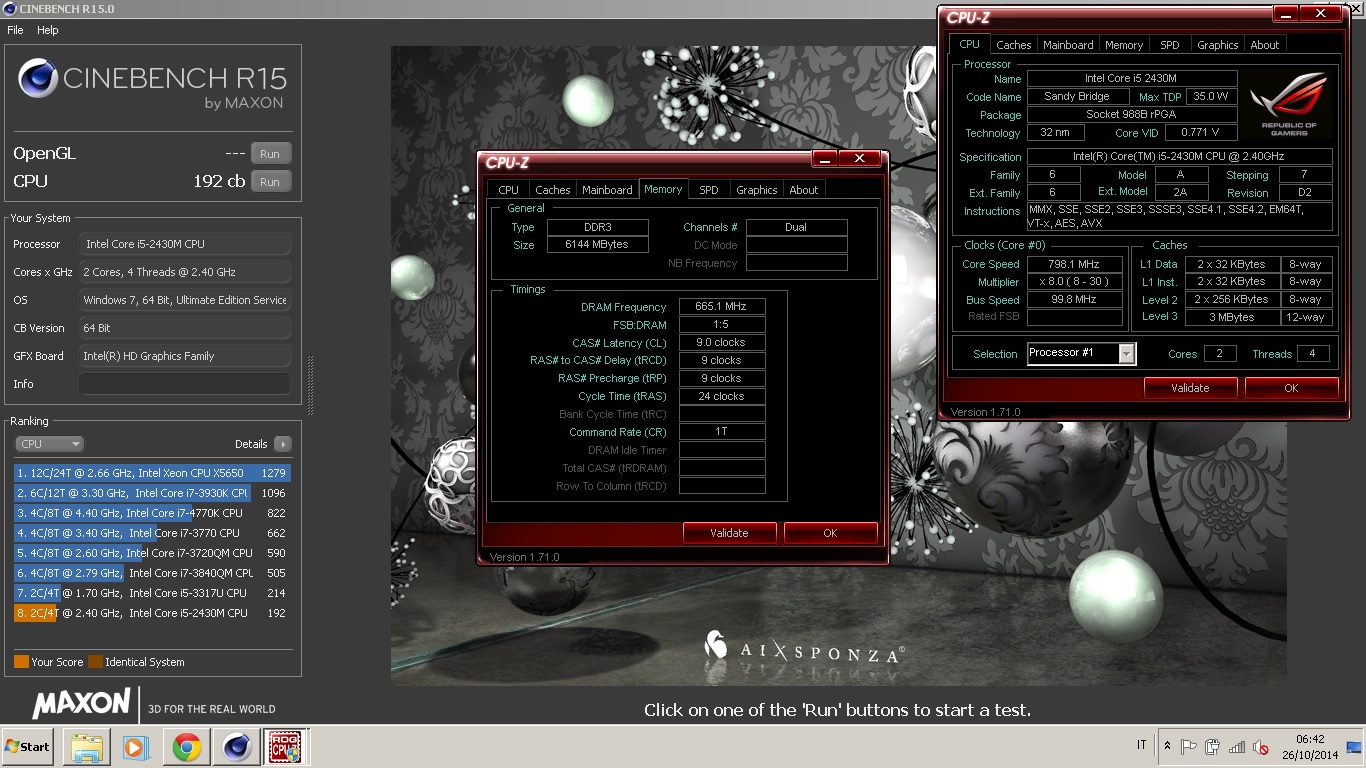The width and height of the screenshot is (1366, 768).
Task: Open Graphics tab in right CPU-Z window
Action: (1218, 45)
